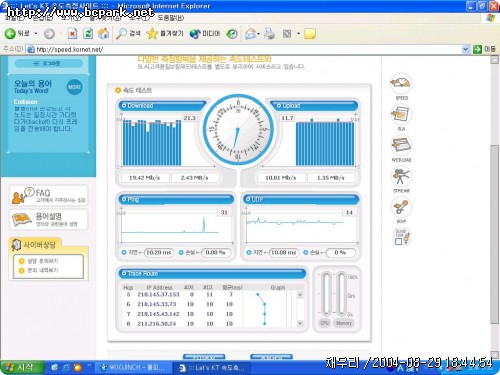500x375 pixels.
Task: Open the SLA test icon
Action: [401, 114]
